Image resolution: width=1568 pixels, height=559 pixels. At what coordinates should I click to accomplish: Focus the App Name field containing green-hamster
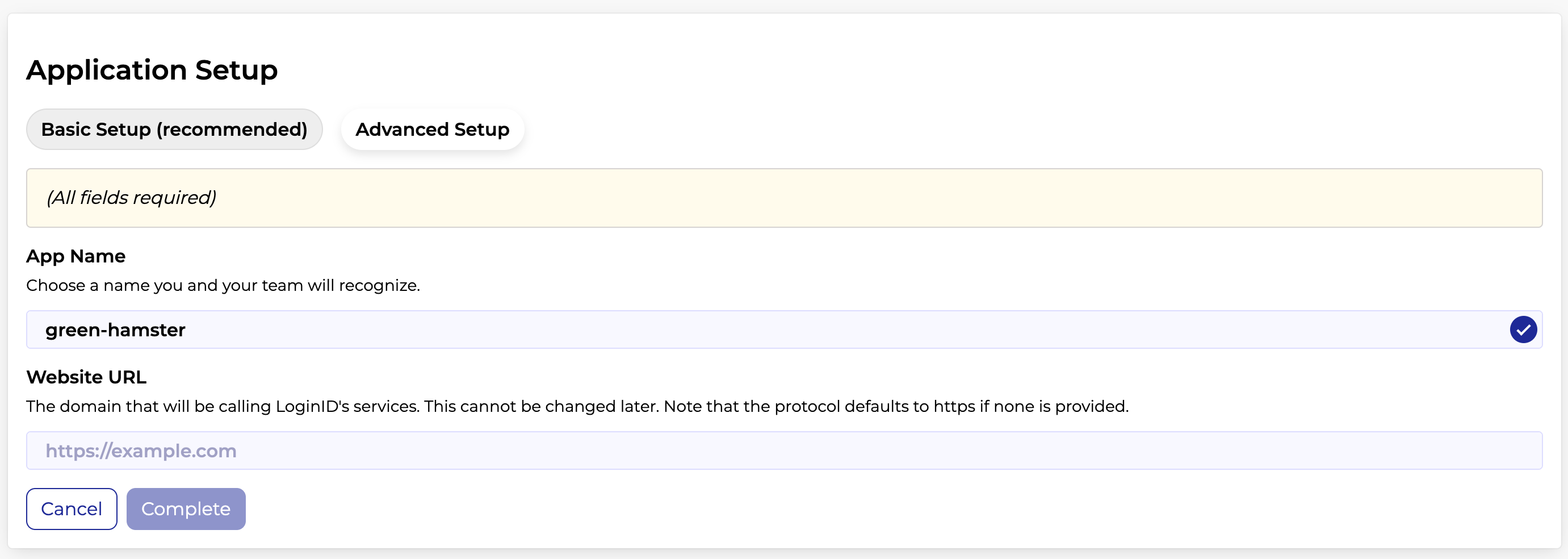pyautogui.click(x=784, y=329)
